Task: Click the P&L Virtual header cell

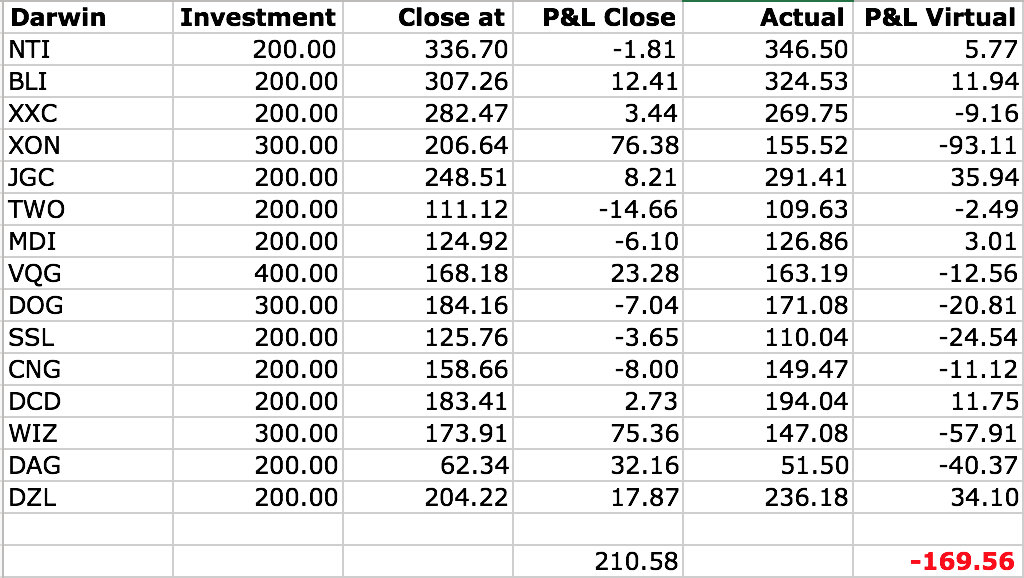Action: (x=940, y=18)
